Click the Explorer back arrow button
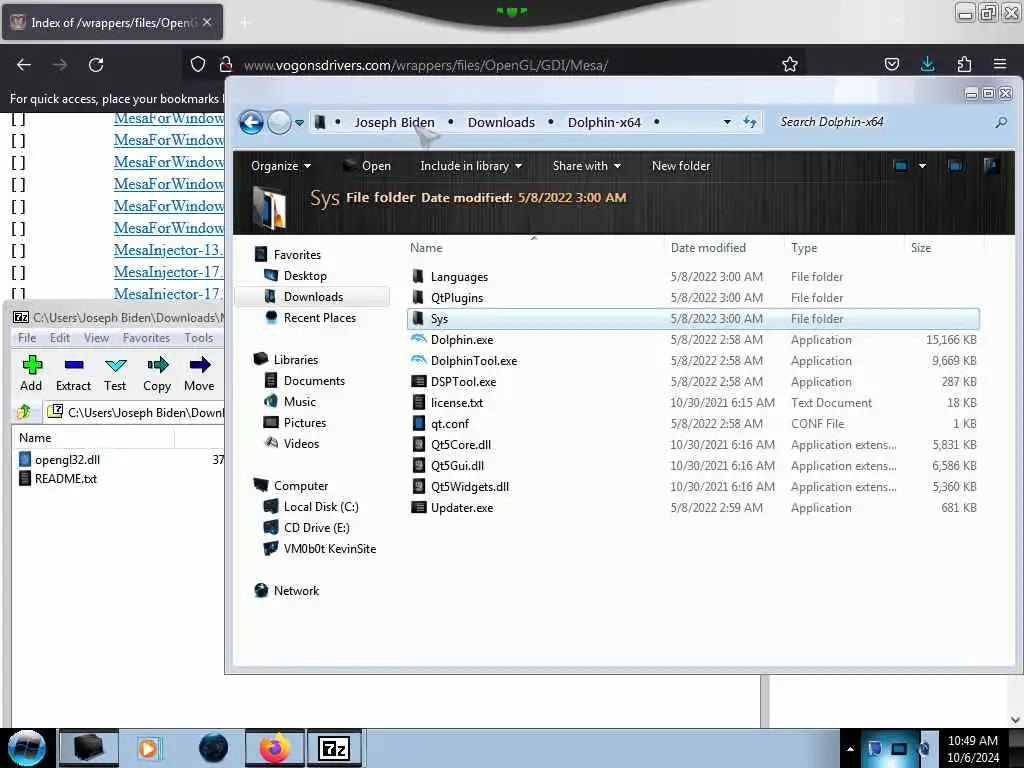 click(x=251, y=122)
